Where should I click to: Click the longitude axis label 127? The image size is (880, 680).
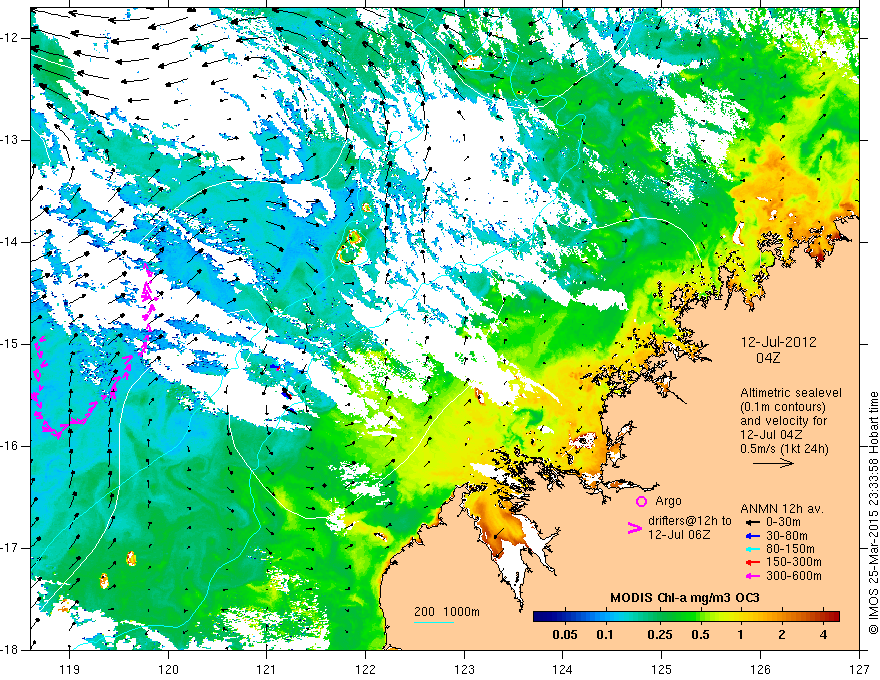pos(859,669)
